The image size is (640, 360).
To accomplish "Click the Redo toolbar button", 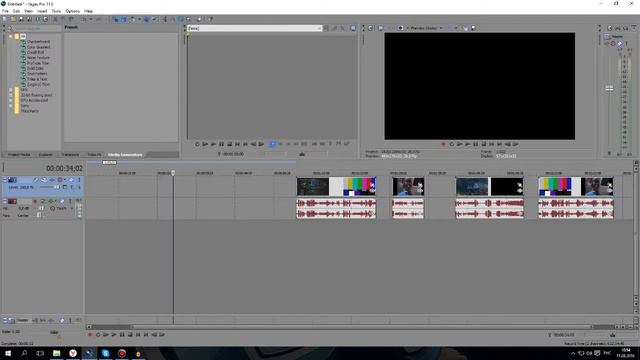I will point(98,19).
